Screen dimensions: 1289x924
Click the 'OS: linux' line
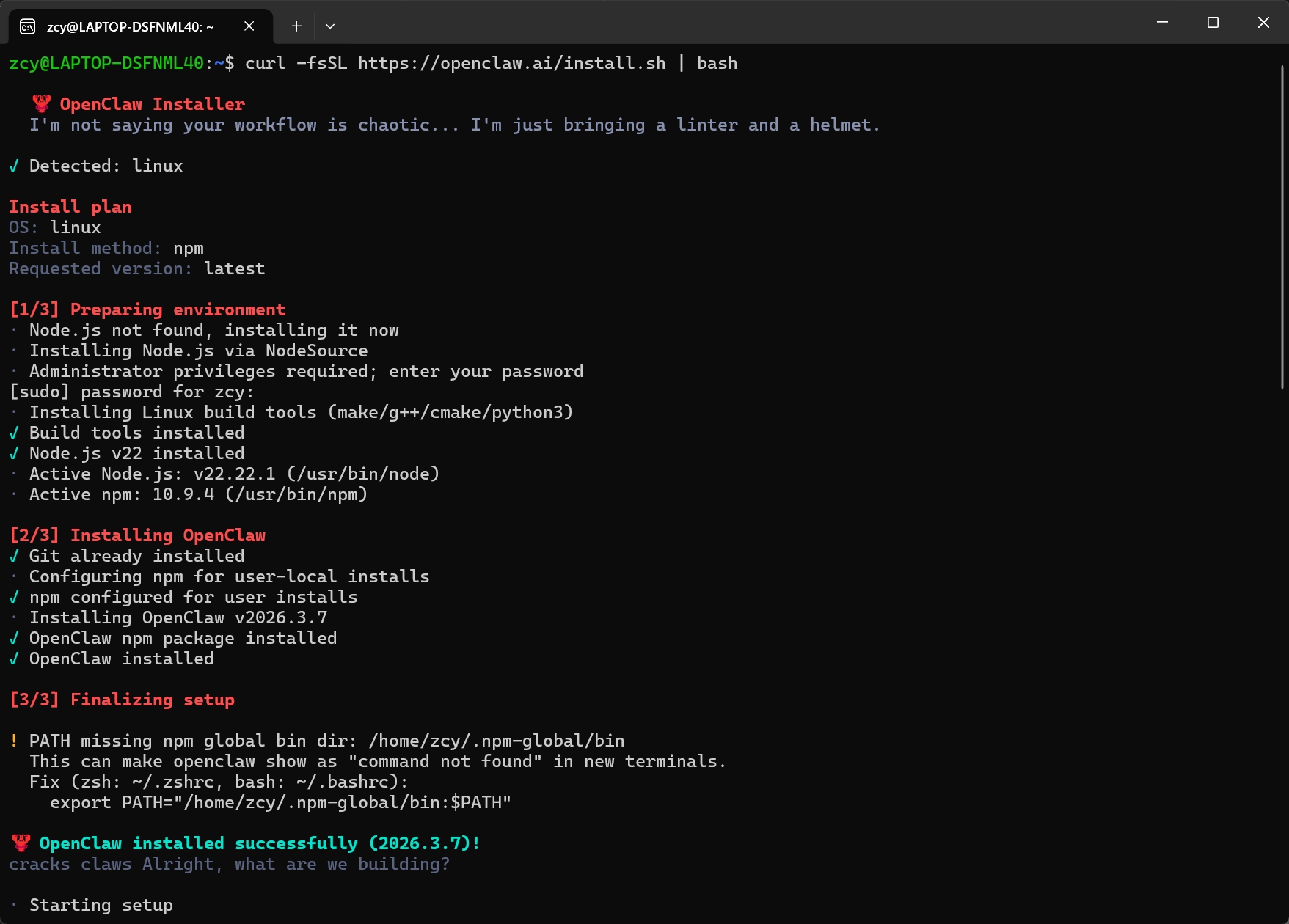[55, 227]
